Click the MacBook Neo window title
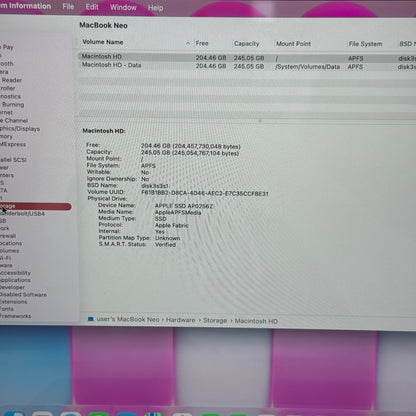The image size is (416, 416). click(x=103, y=25)
